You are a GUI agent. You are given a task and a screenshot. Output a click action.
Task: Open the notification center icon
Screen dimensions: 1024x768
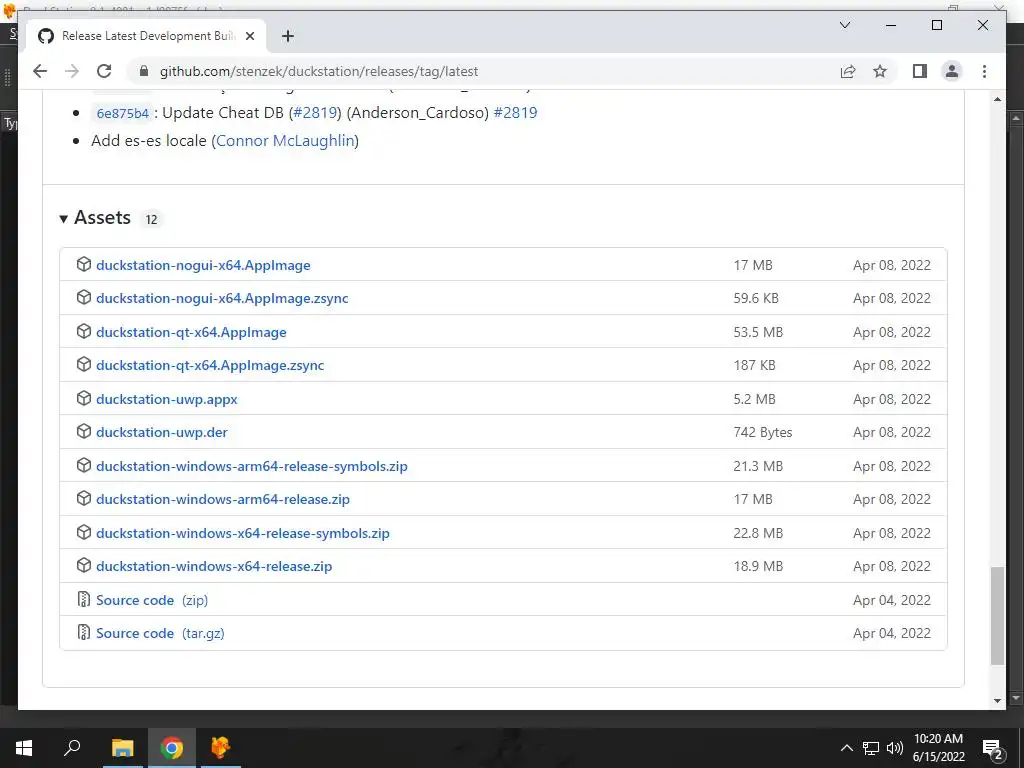(992, 749)
